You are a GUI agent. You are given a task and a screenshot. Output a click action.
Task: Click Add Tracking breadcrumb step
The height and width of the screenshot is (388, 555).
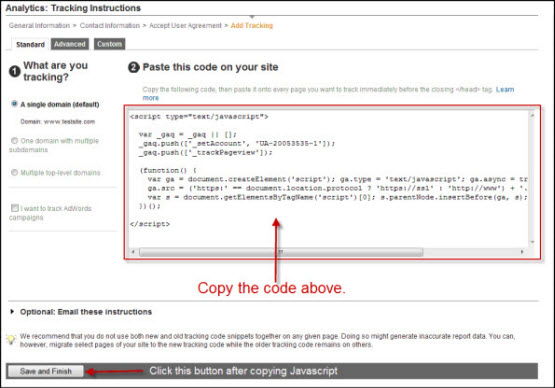252,25
